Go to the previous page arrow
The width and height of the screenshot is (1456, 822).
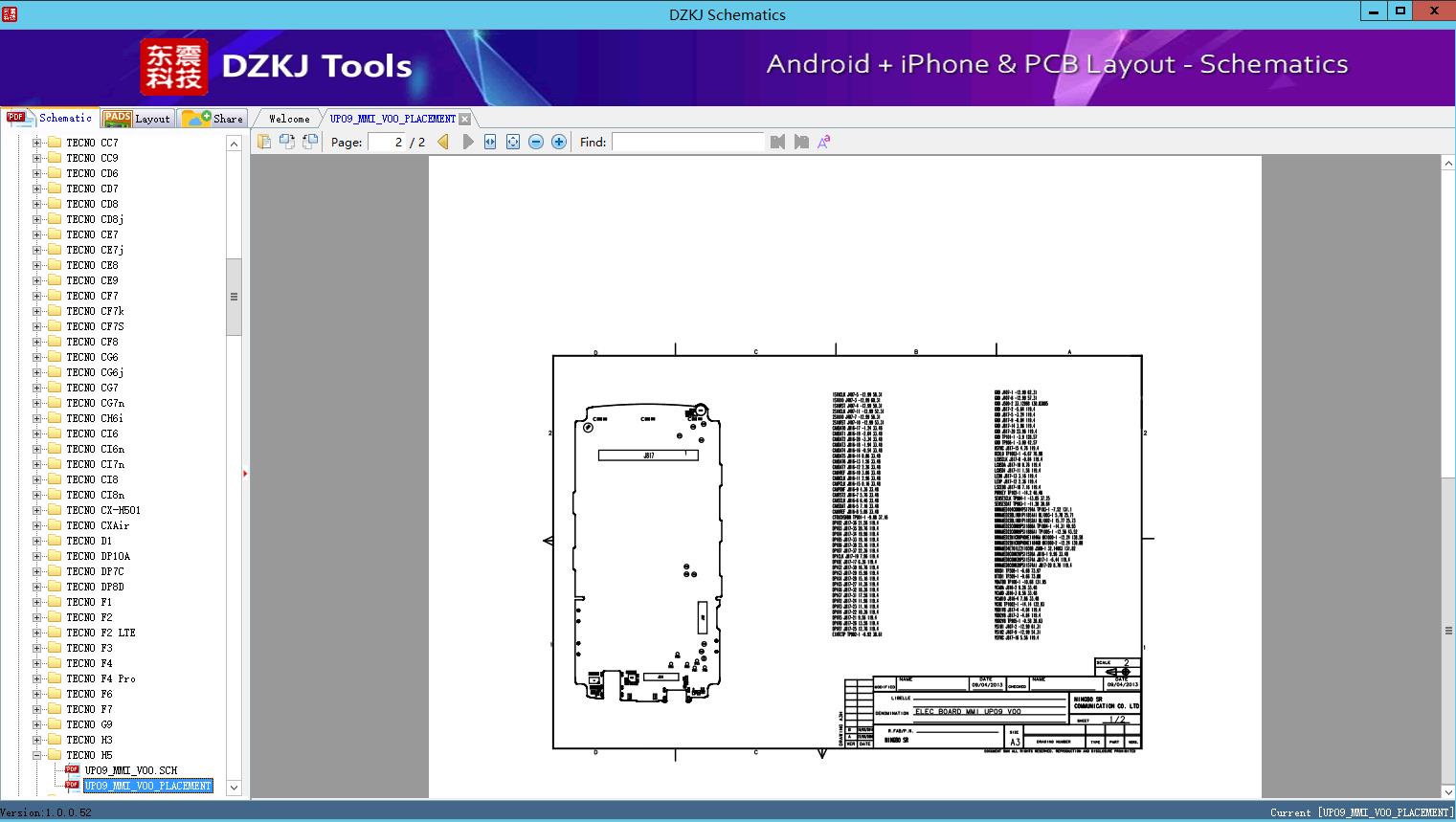tap(443, 142)
